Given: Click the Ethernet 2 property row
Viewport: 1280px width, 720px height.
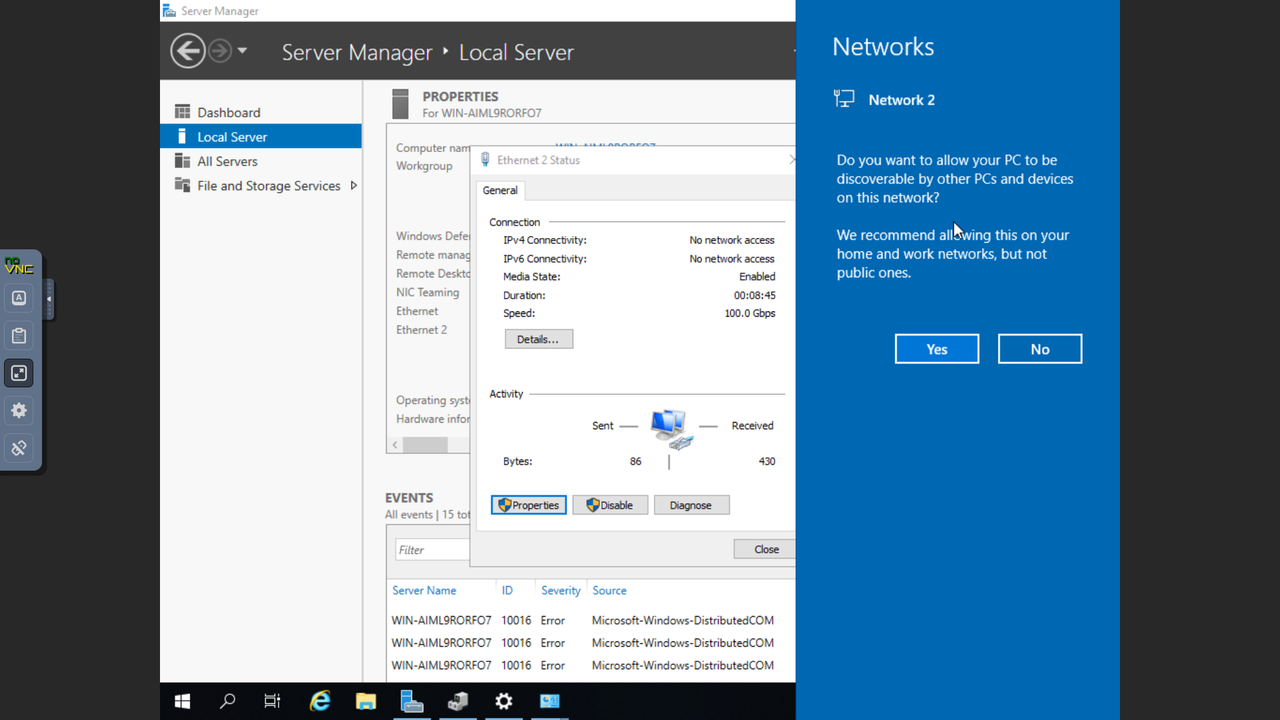Looking at the screenshot, I should coord(421,329).
